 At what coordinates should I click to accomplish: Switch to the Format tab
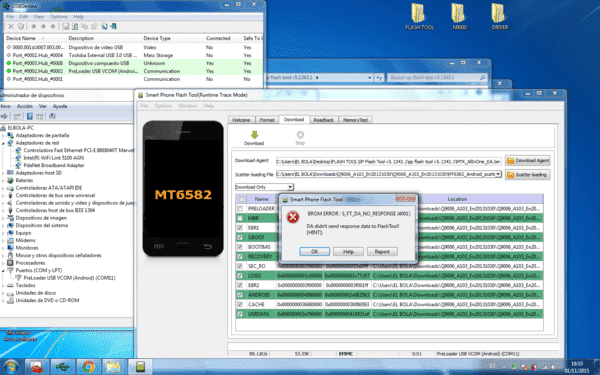pyautogui.click(x=267, y=120)
